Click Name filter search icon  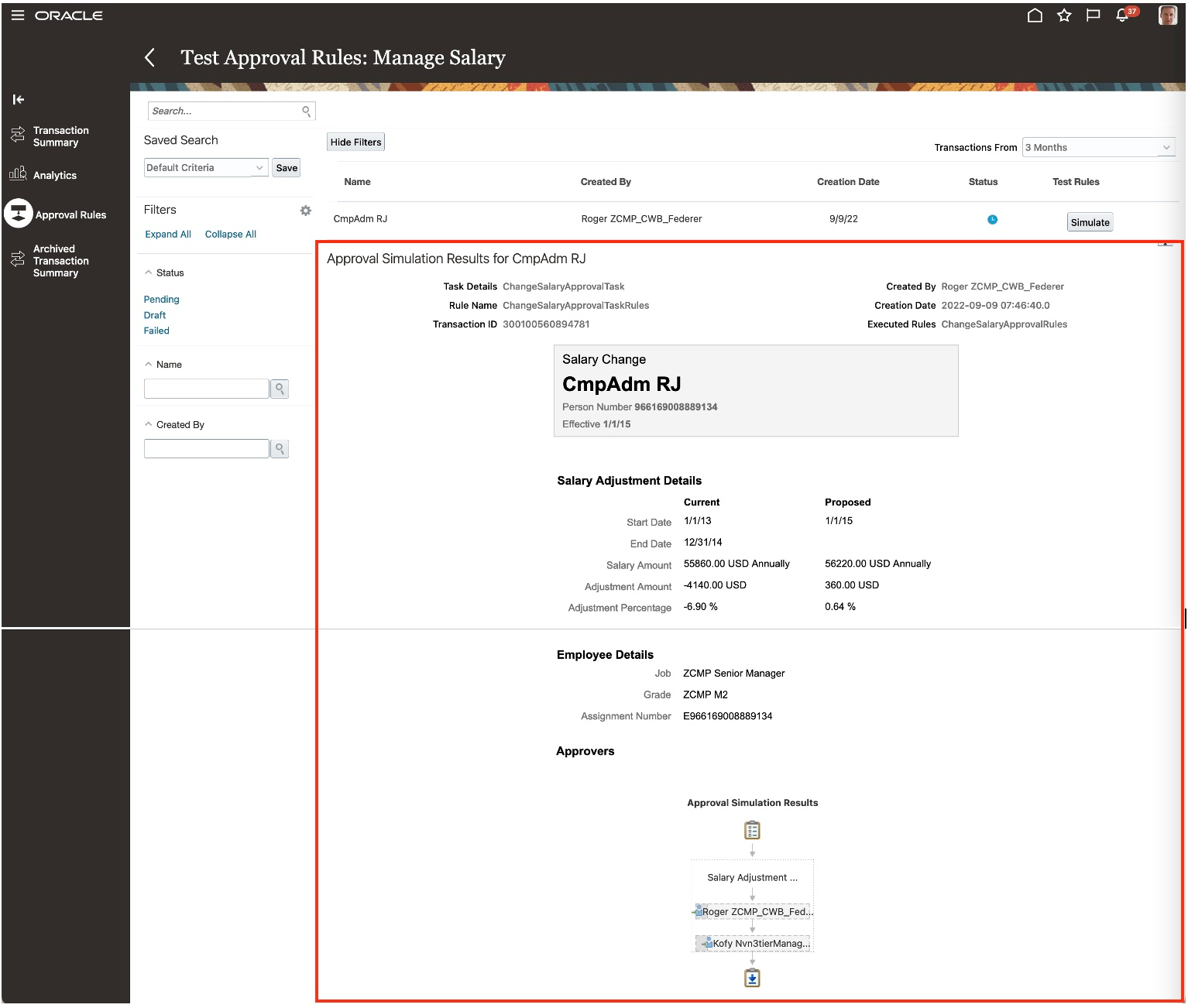tap(280, 389)
